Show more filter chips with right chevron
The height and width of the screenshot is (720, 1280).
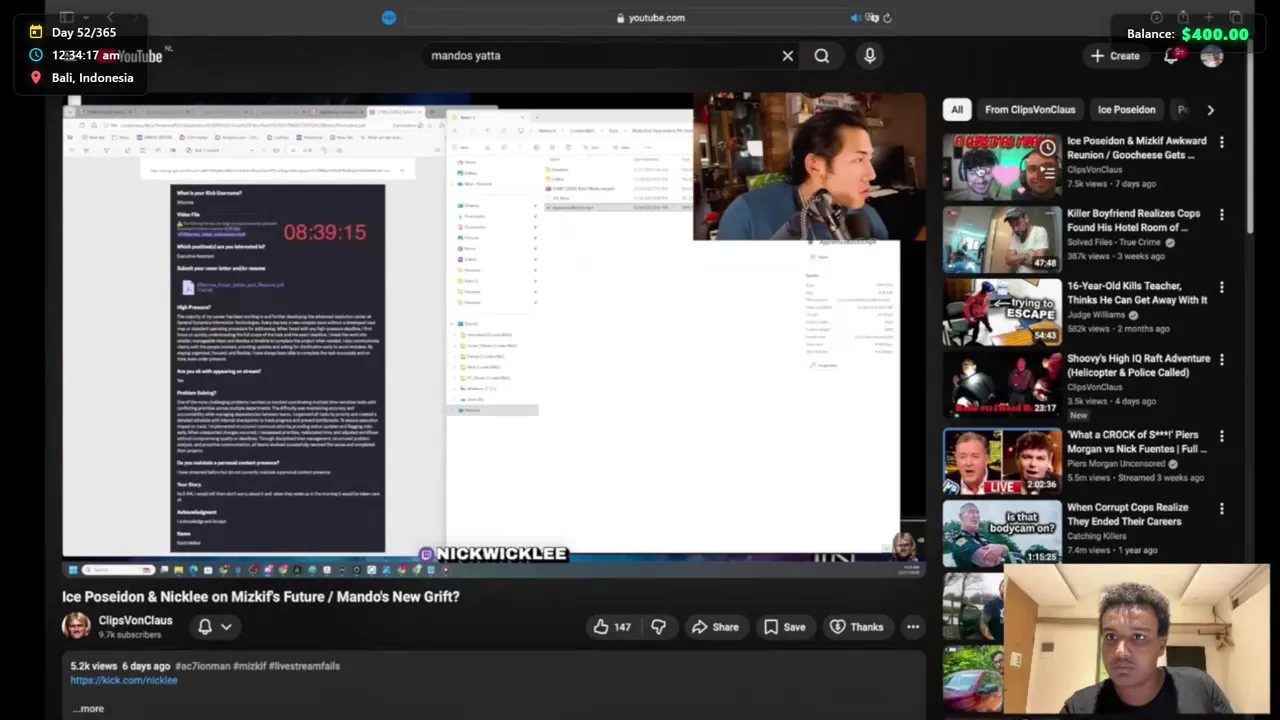(1210, 110)
